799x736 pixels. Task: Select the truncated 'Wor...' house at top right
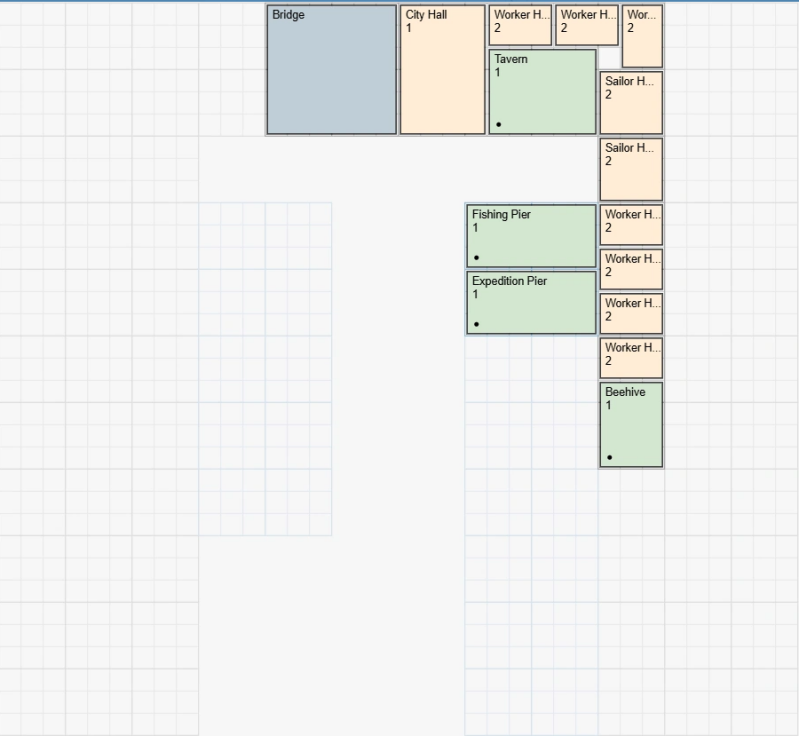coord(642,36)
